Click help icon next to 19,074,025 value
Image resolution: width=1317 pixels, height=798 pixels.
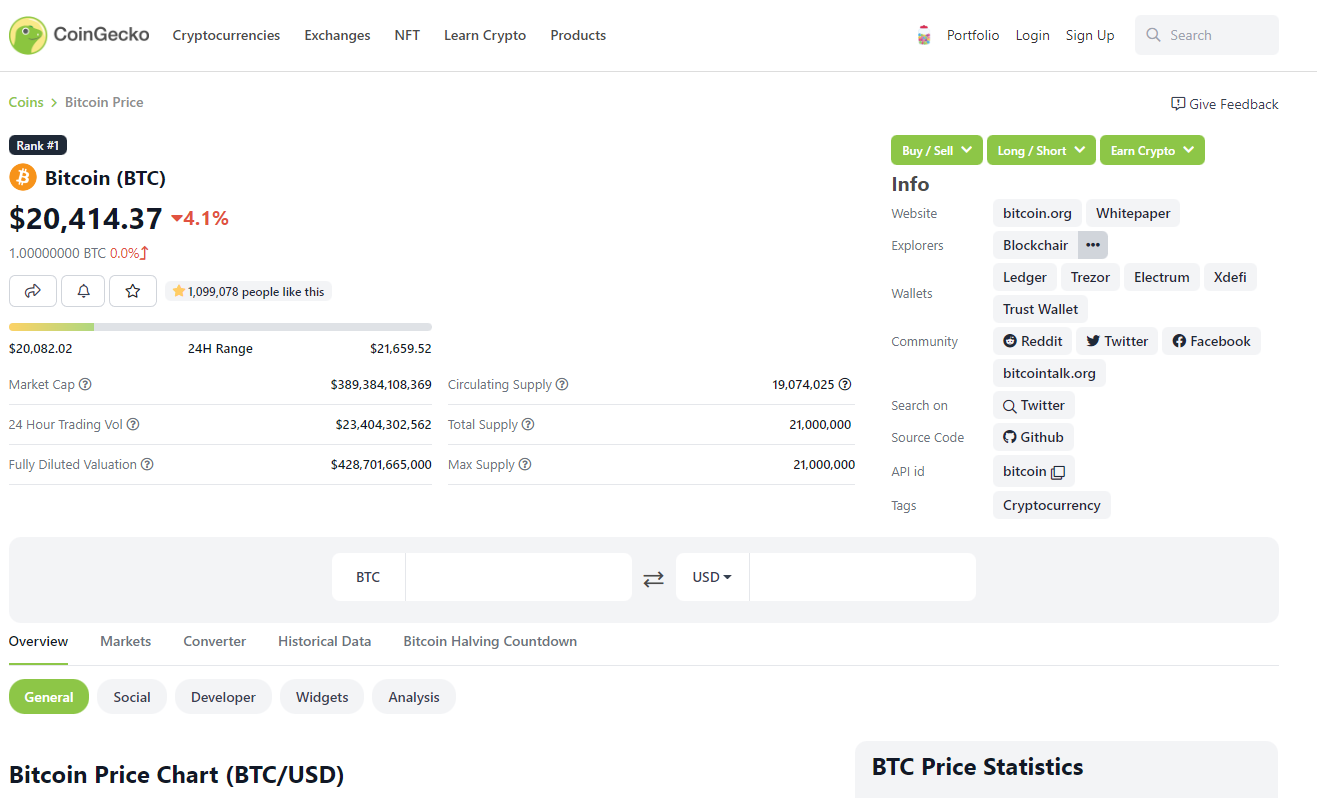[845, 384]
